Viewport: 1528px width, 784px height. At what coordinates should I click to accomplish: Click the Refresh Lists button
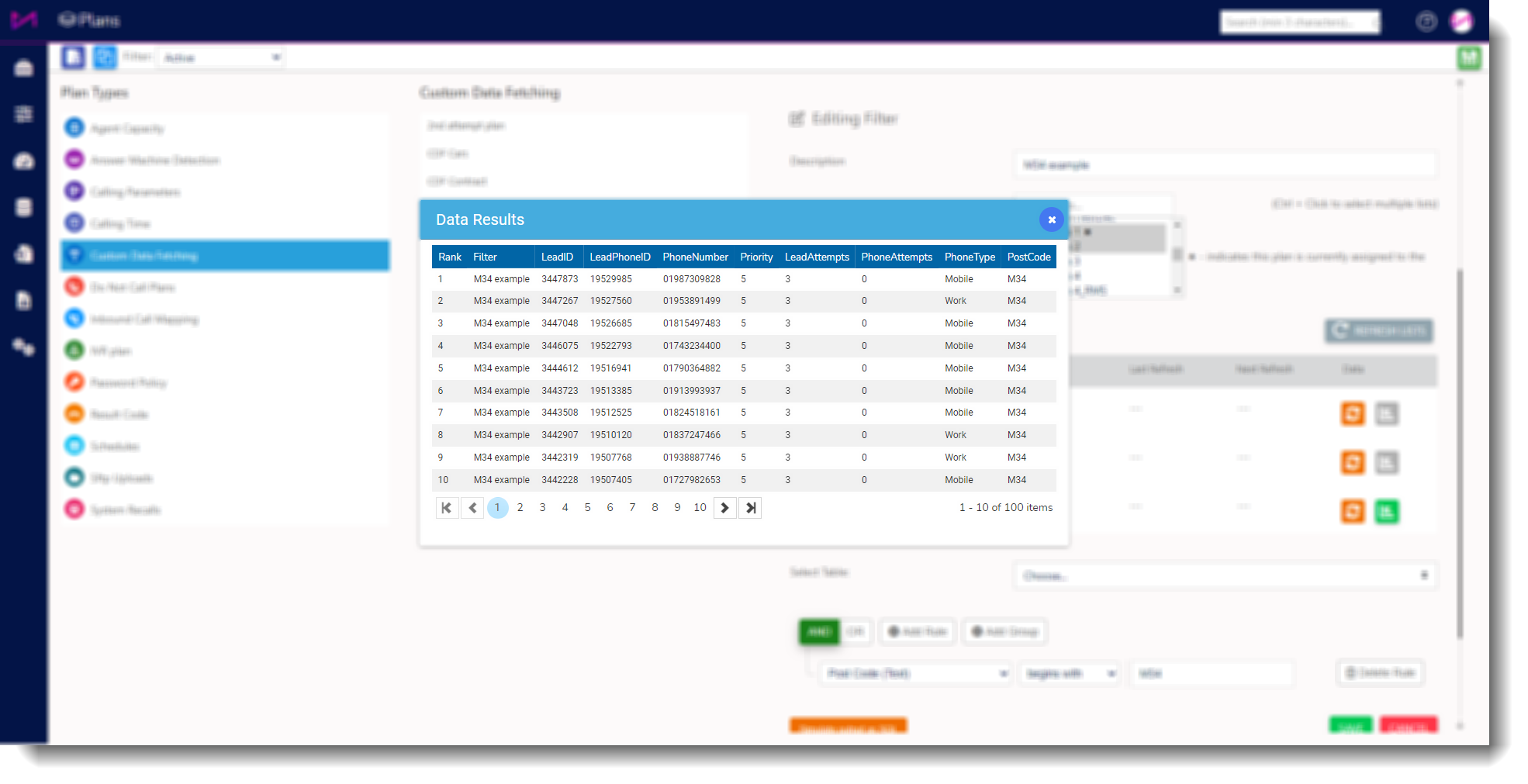click(x=1378, y=331)
